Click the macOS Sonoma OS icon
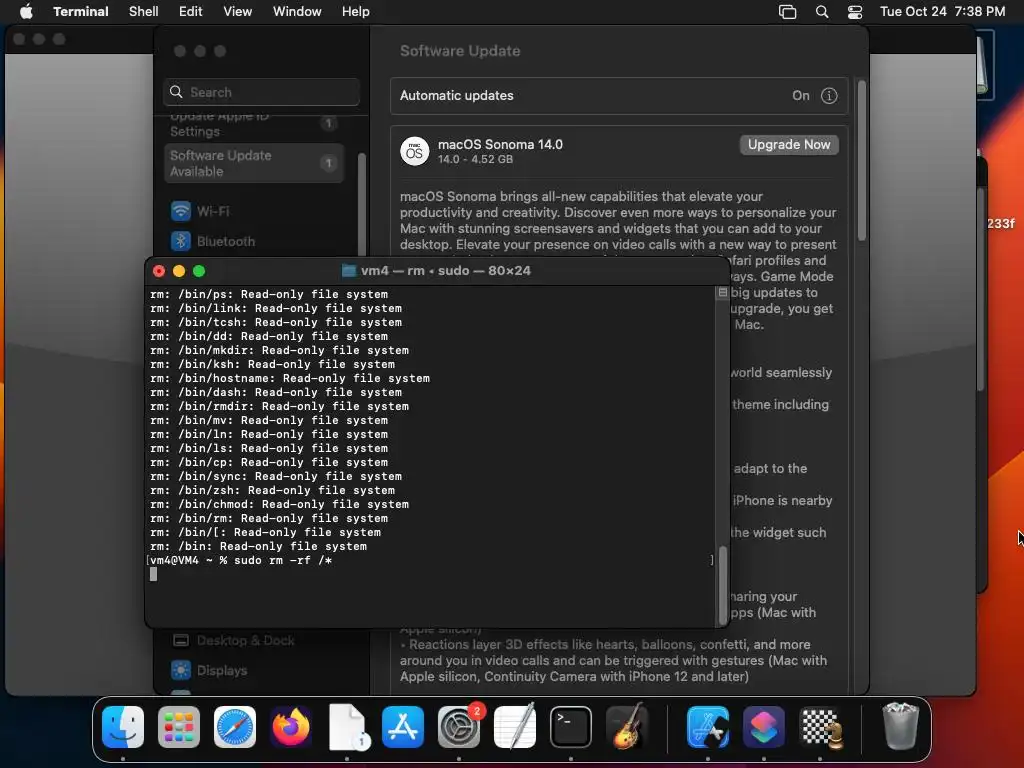The width and height of the screenshot is (1024, 768). [415, 152]
